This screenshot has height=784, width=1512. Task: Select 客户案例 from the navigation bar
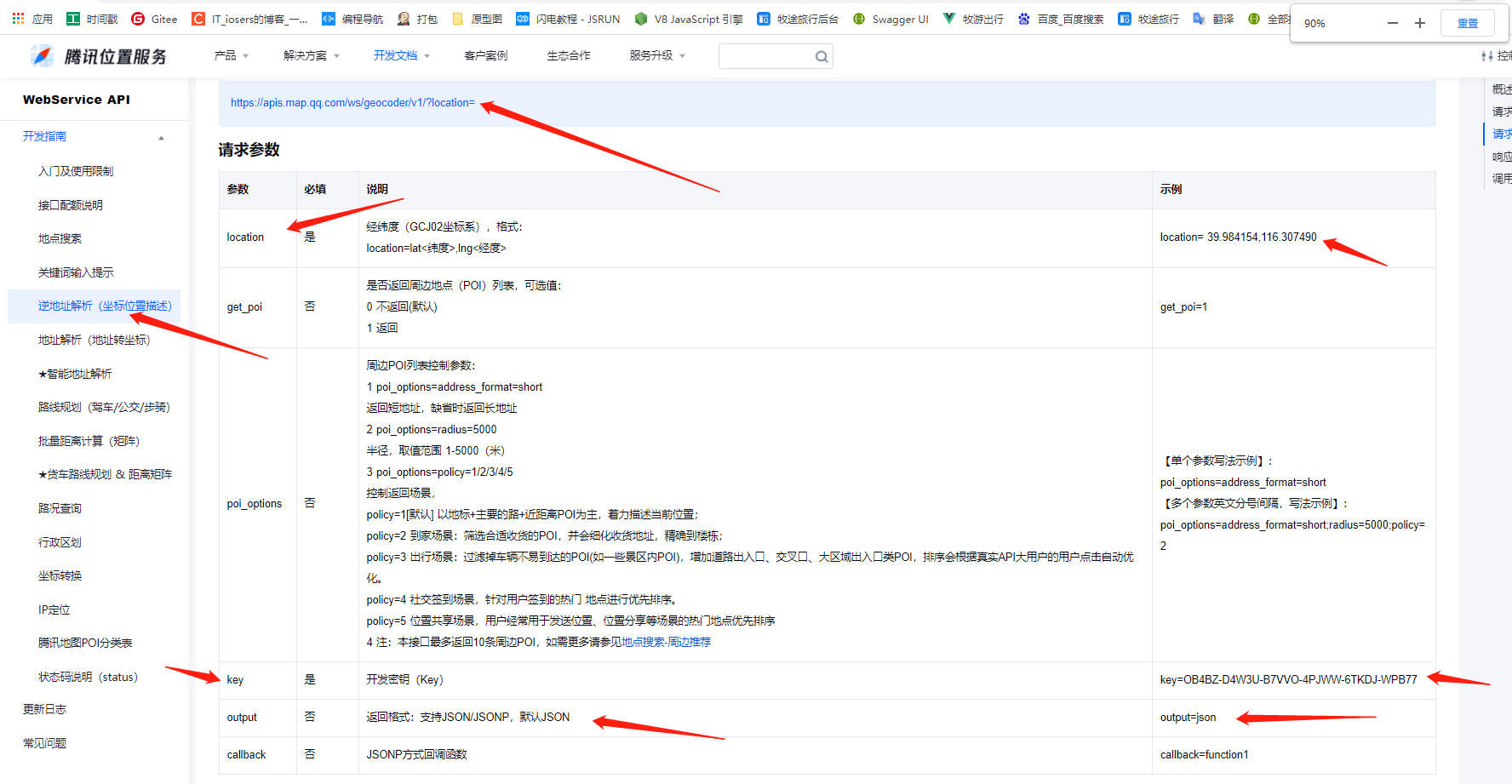485,54
